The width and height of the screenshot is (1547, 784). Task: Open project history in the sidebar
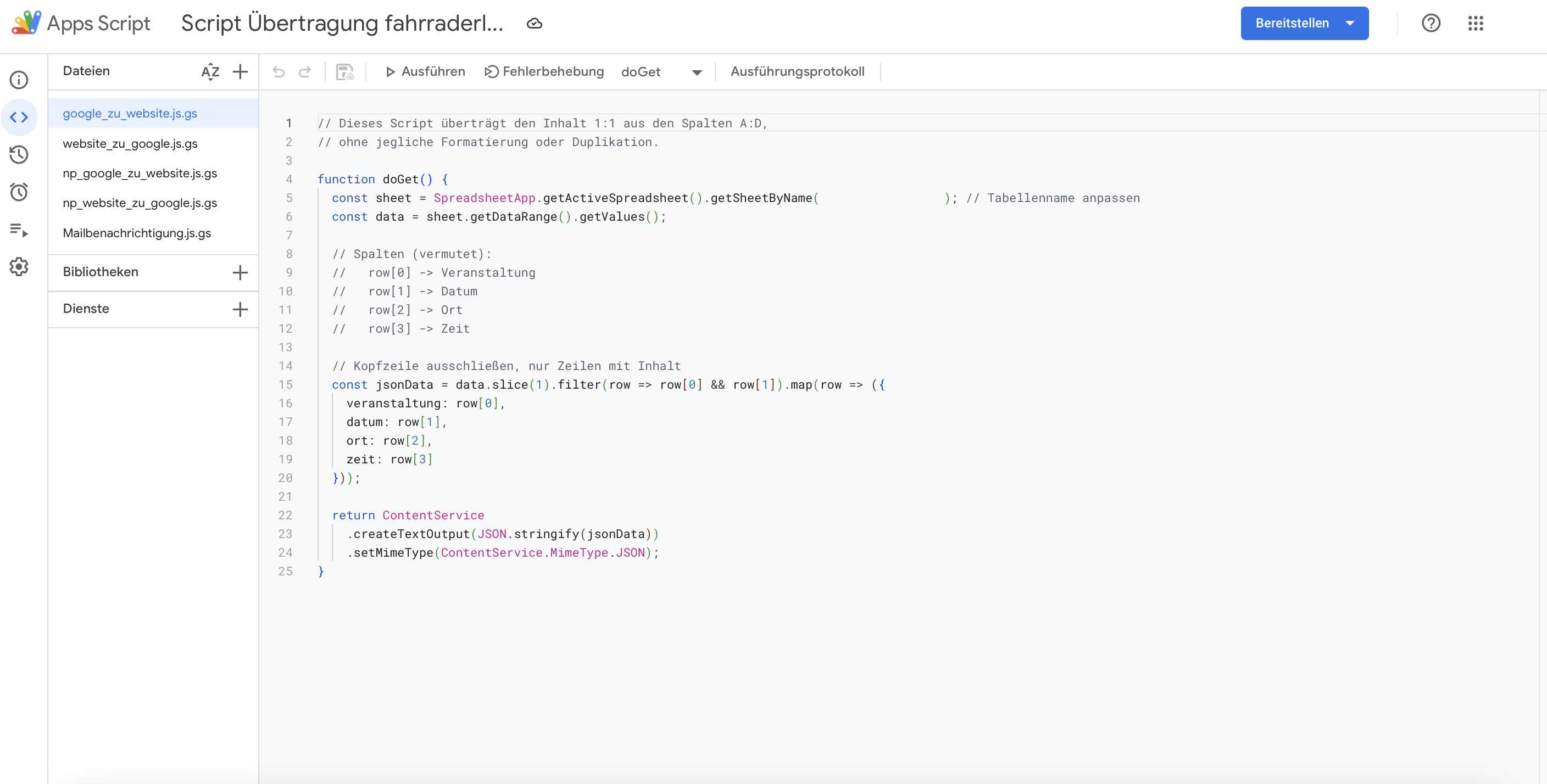(19, 155)
